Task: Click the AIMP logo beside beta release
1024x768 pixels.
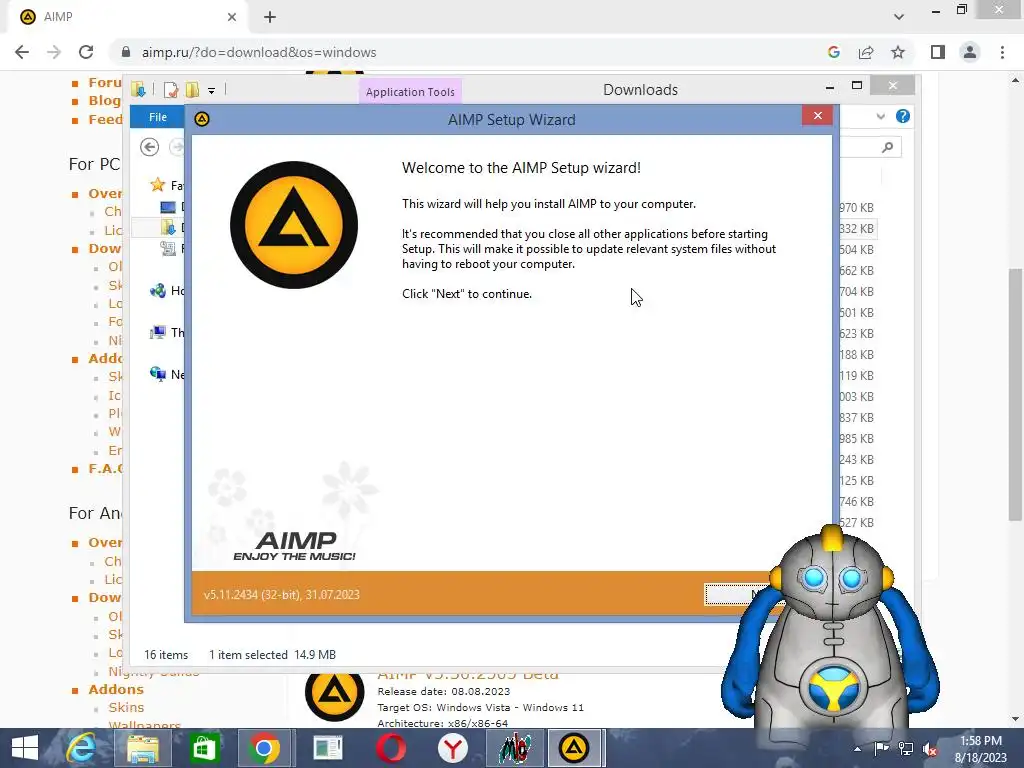Action: tap(334, 695)
